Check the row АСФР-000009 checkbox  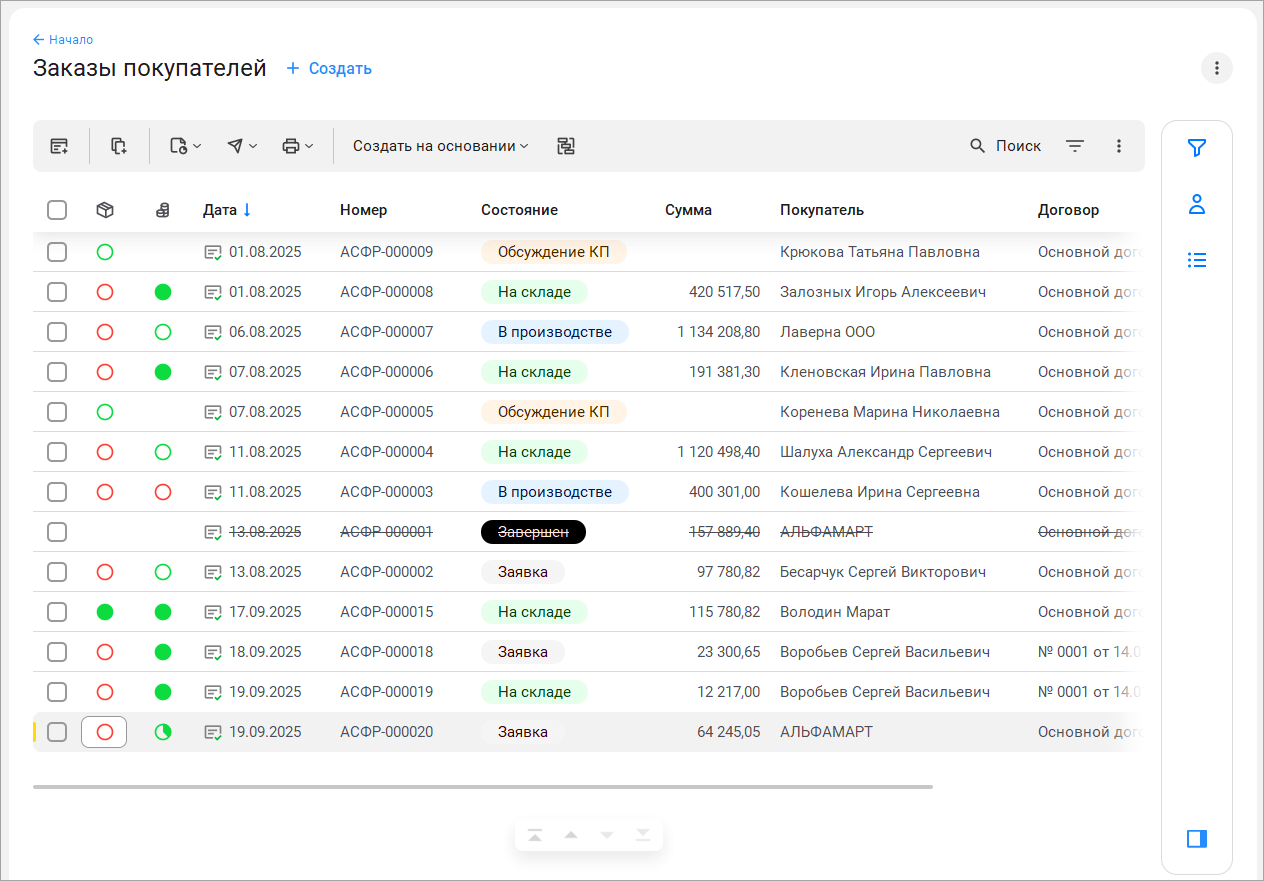pos(57,252)
